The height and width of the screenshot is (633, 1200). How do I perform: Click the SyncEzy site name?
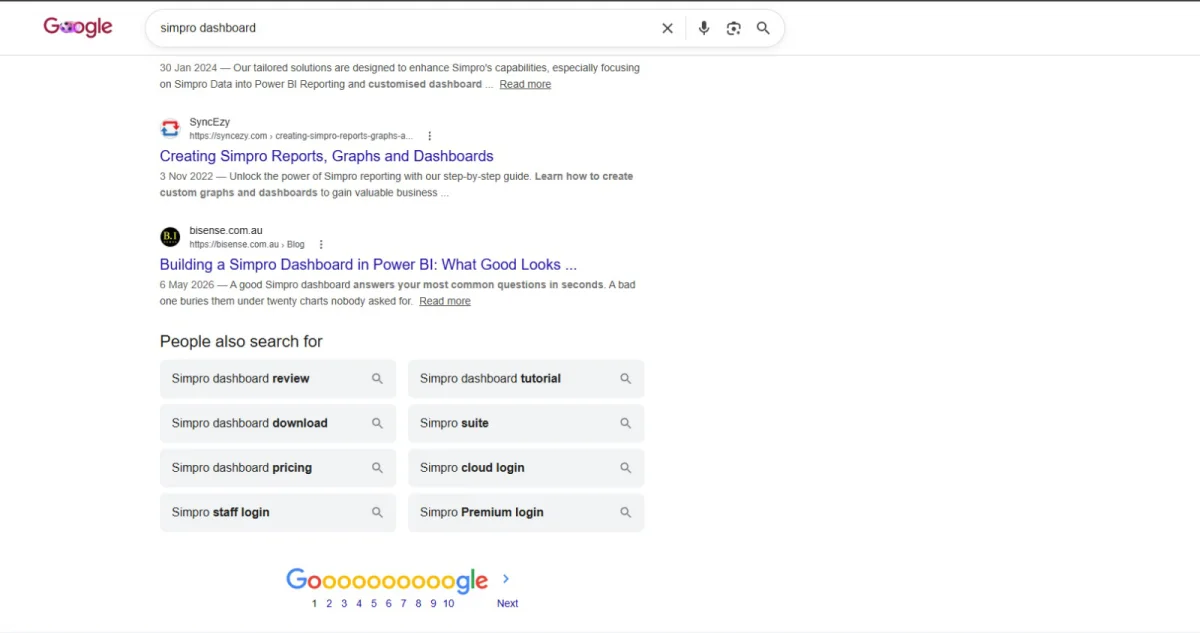pos(210,122)
